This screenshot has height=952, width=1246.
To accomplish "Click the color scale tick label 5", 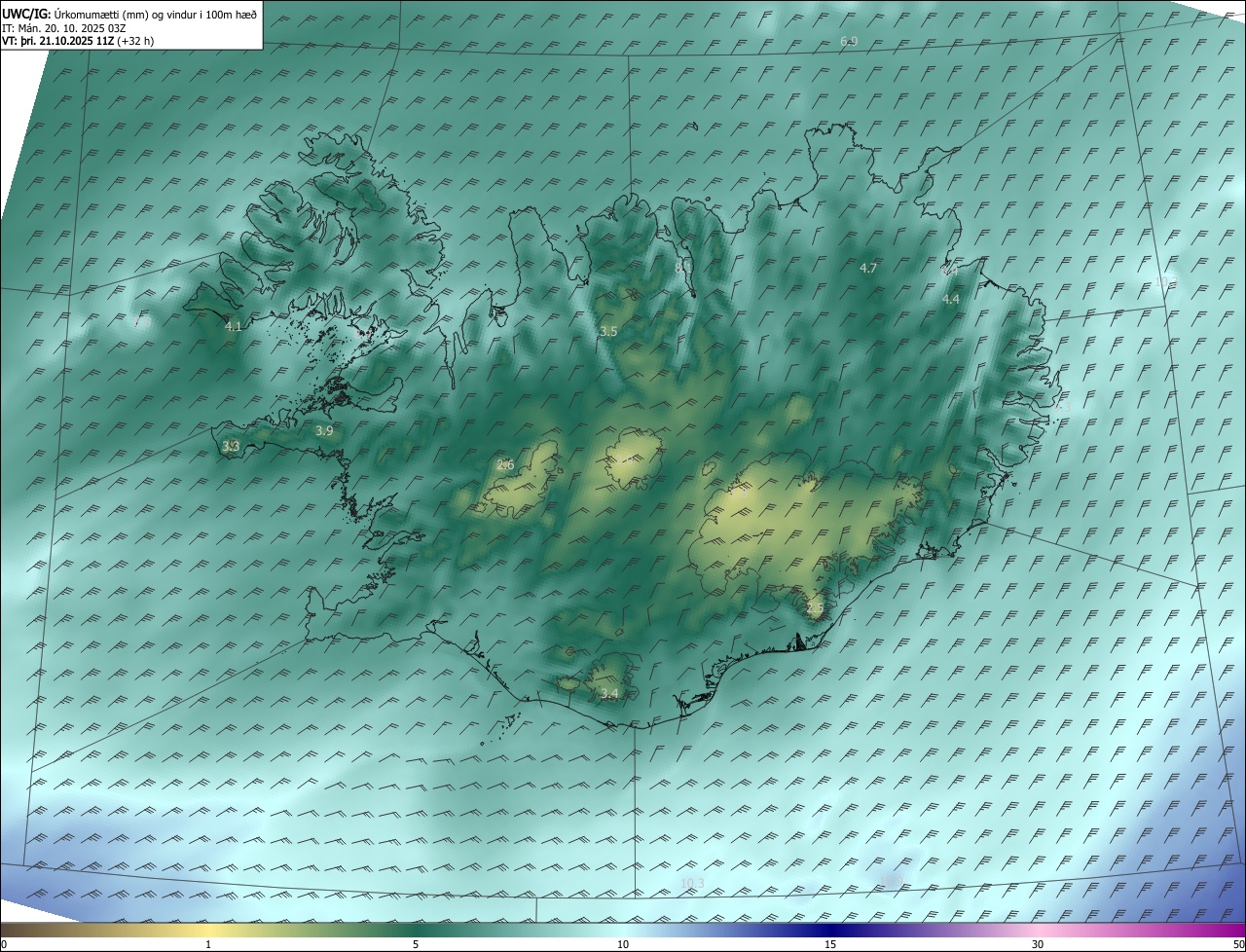I will click(416, 944).
